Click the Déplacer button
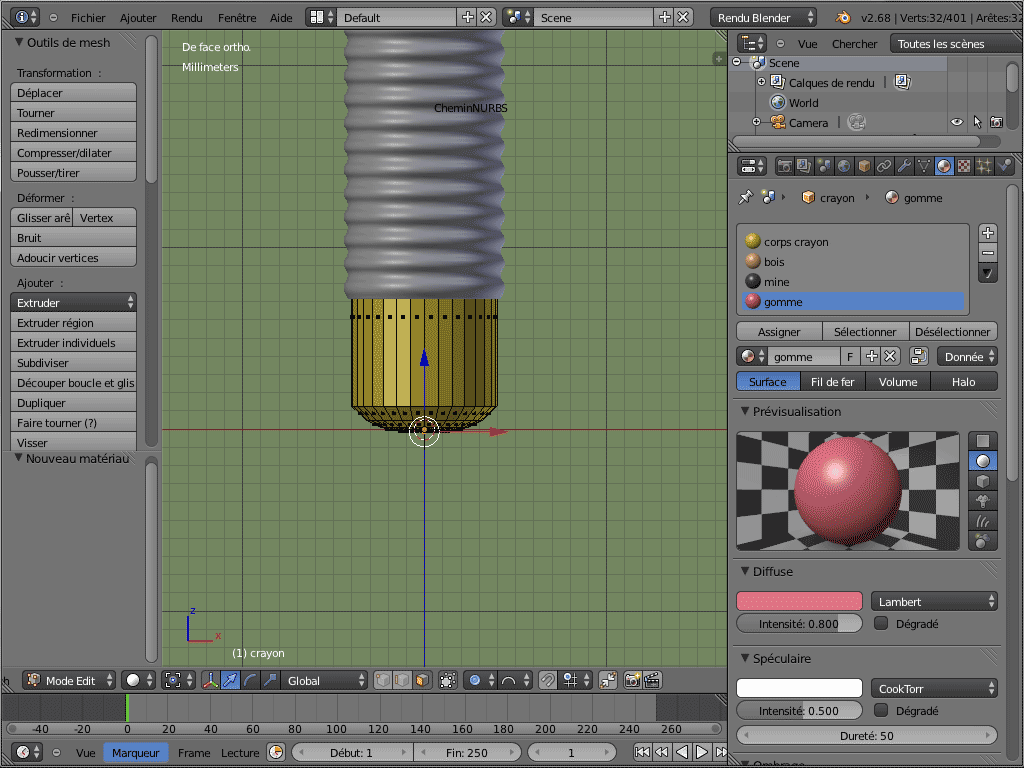The width and height of the screenshot is (1024, 768). (74, 93)
